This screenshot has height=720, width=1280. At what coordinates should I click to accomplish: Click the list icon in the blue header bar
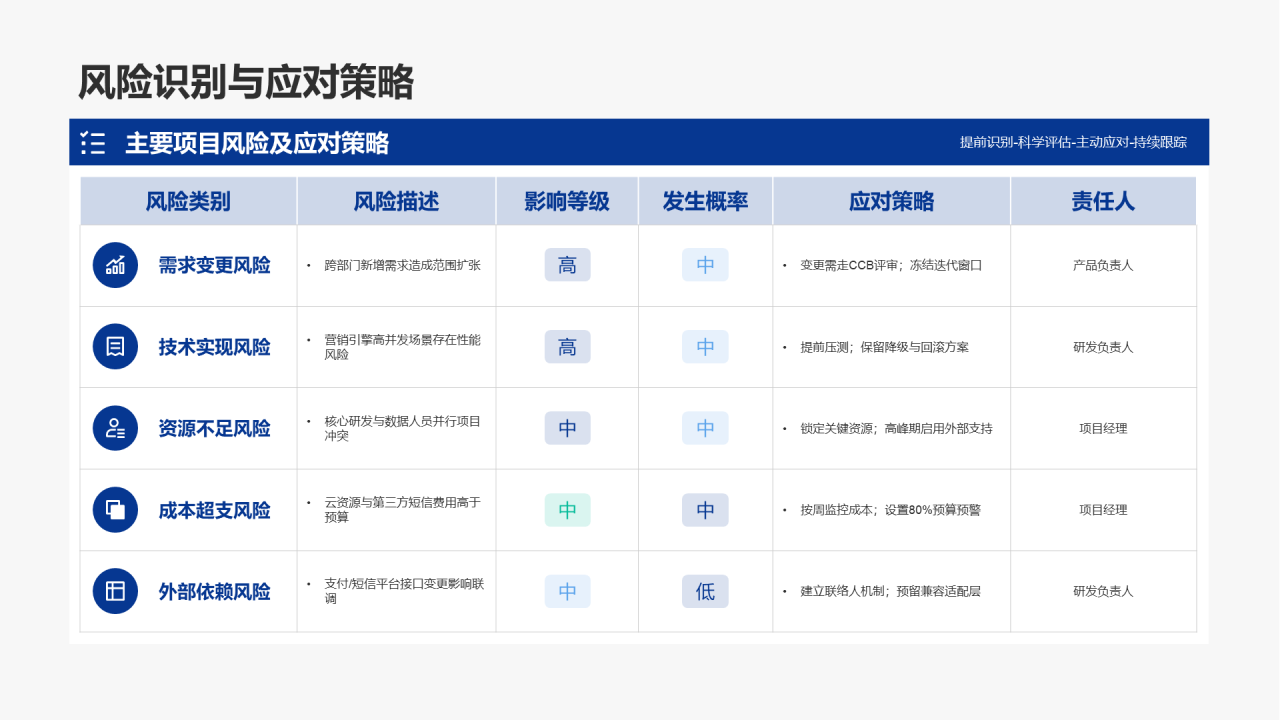coord(93,143)
